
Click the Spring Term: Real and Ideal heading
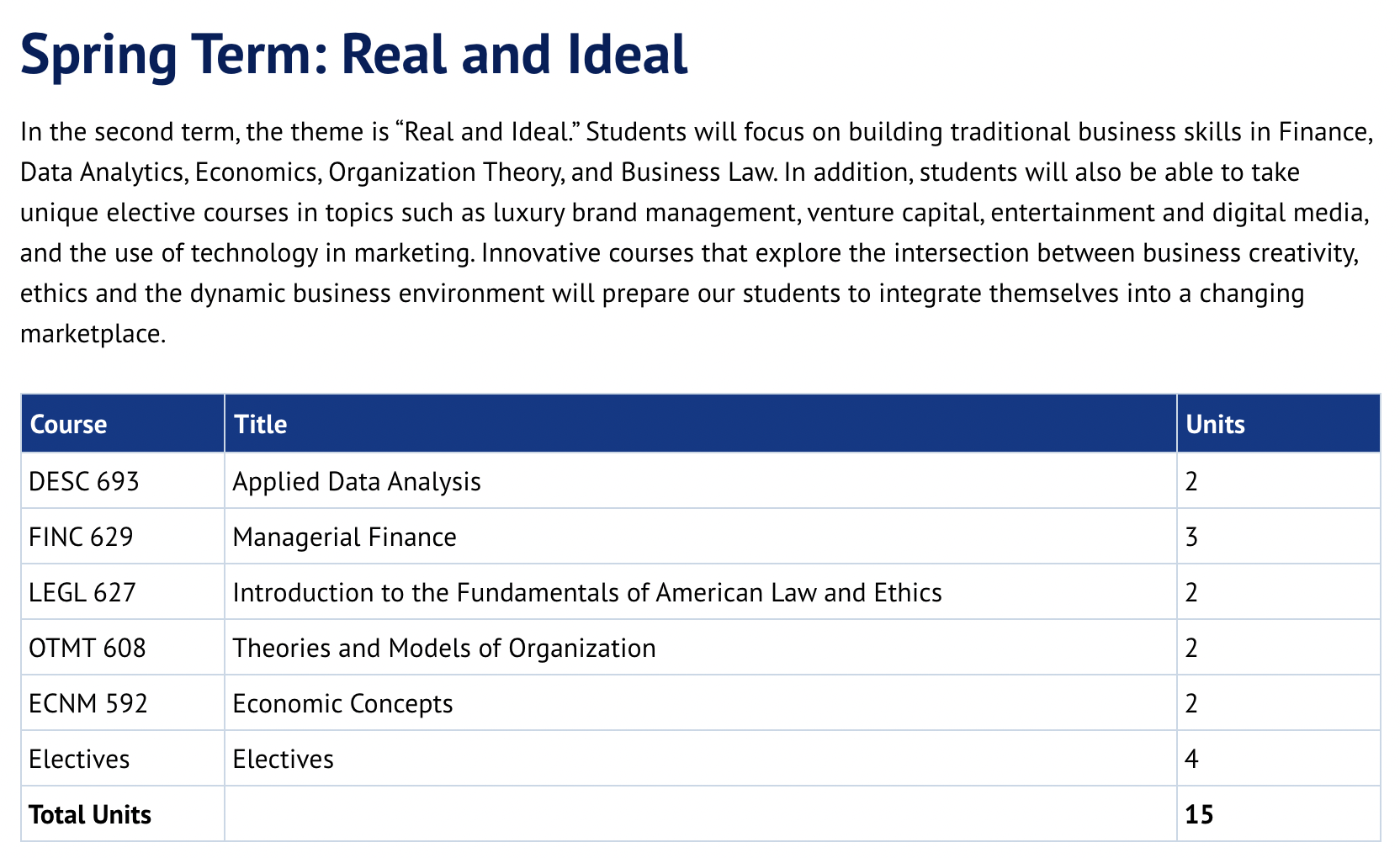pos(353,54)
